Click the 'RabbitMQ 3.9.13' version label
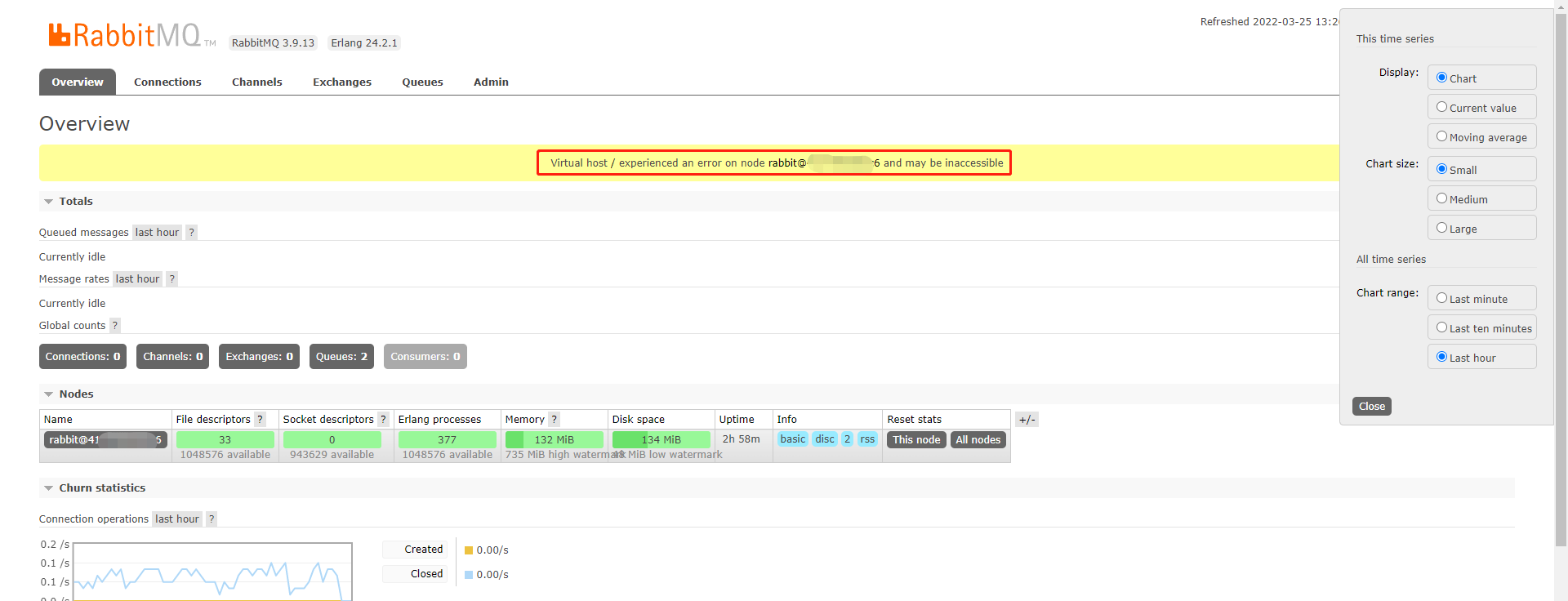1568x601 pixels. tap(273, 43)
